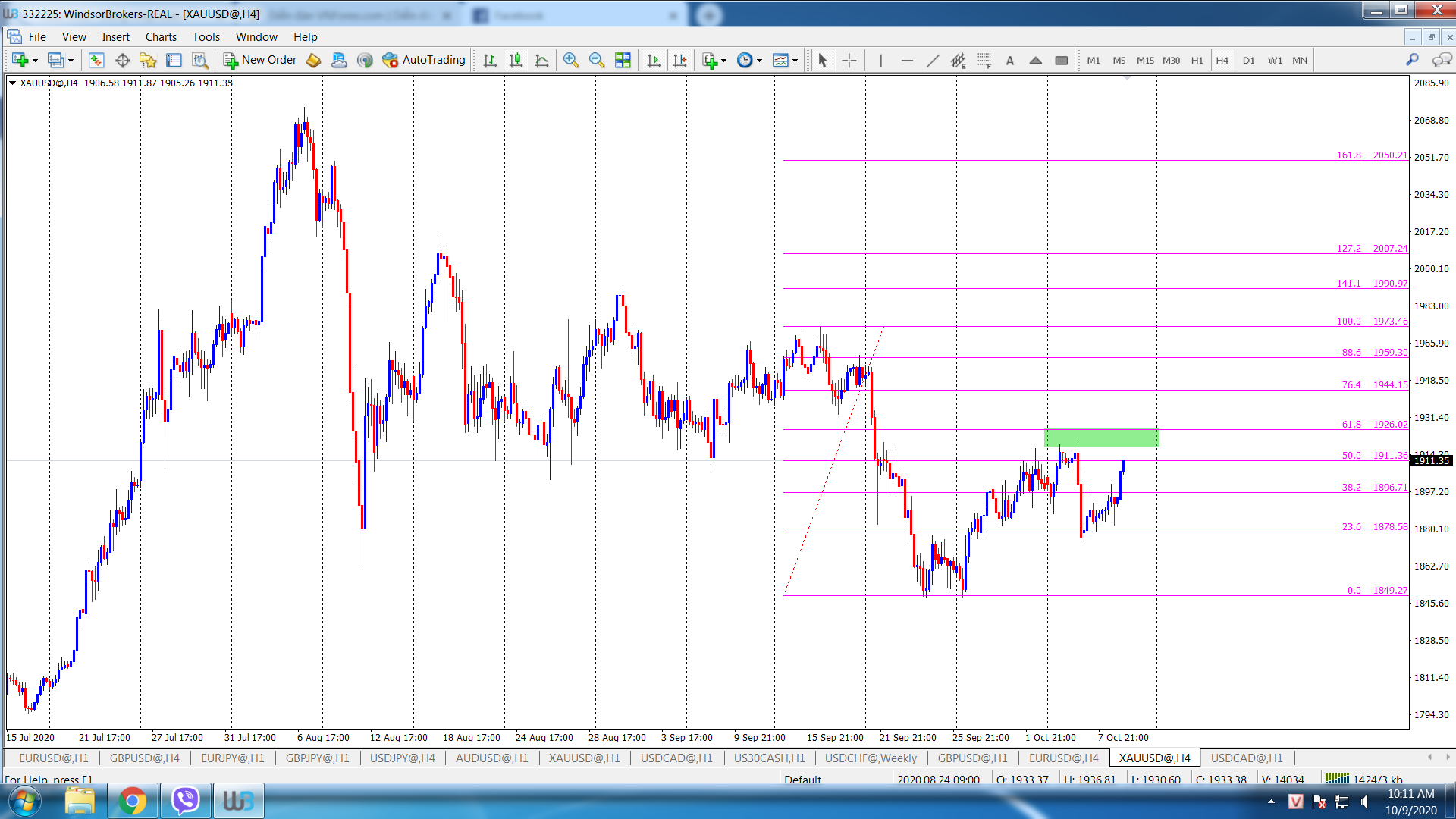Open the signals radio-wave icon

click(x=365, y=60)
